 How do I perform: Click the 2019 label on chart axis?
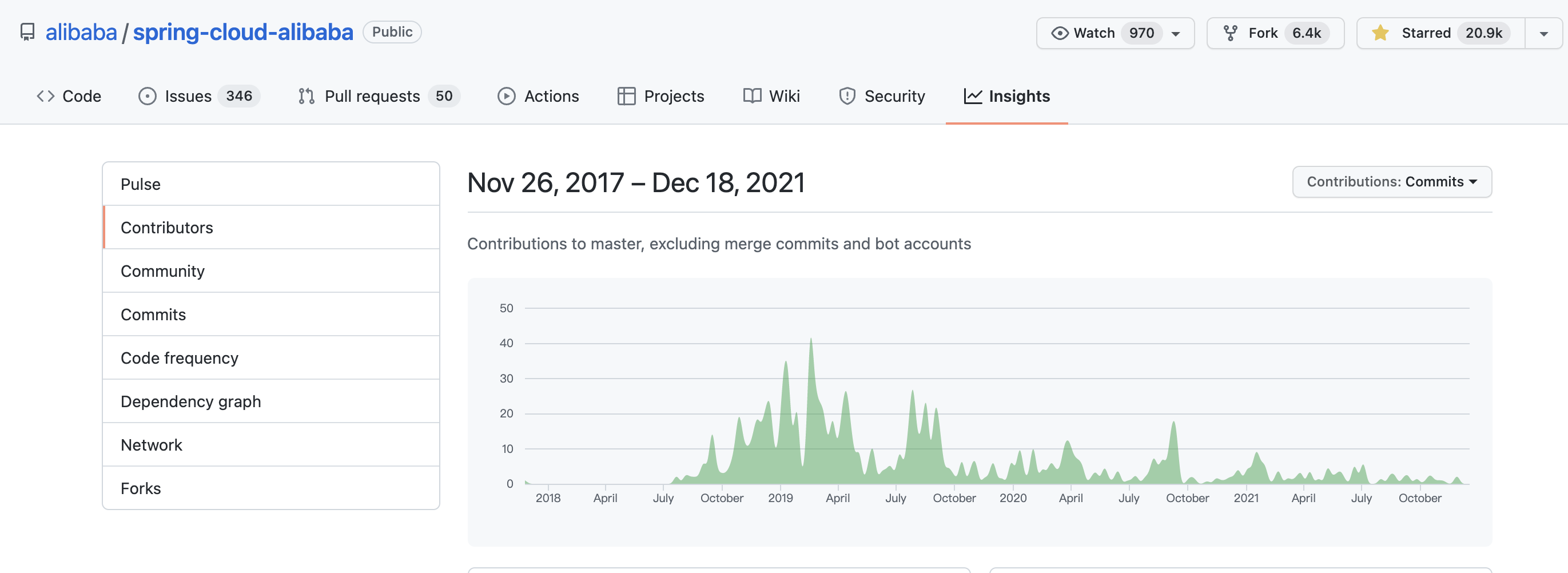pos(781,498)
